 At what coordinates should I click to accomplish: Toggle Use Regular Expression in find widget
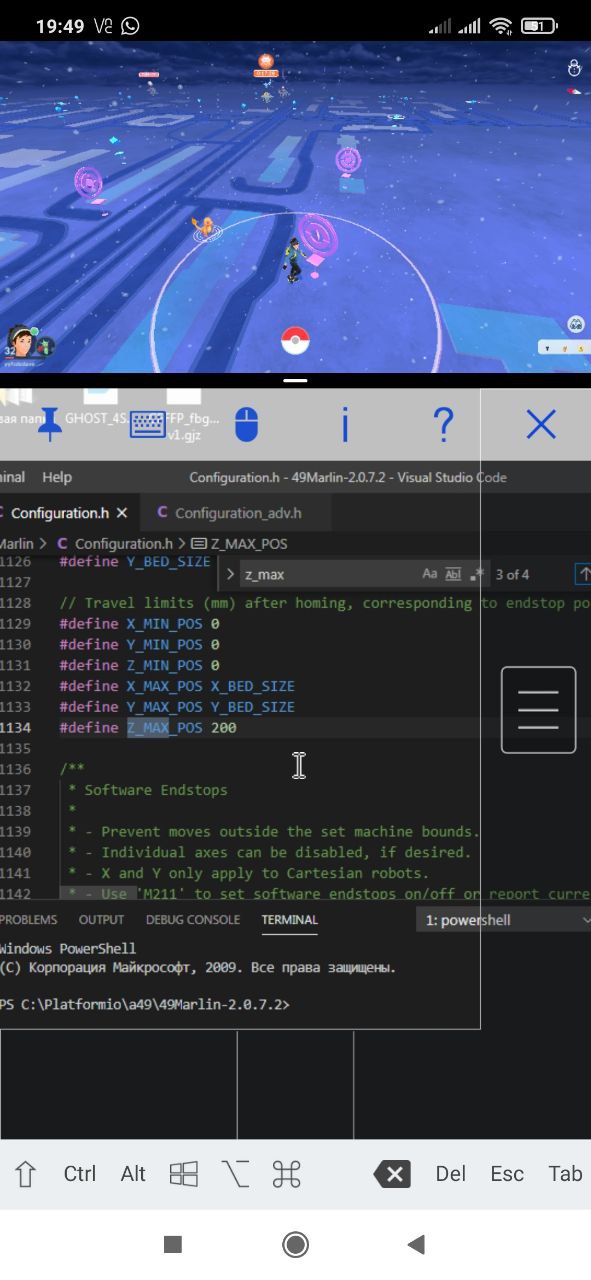pos(476,574)
